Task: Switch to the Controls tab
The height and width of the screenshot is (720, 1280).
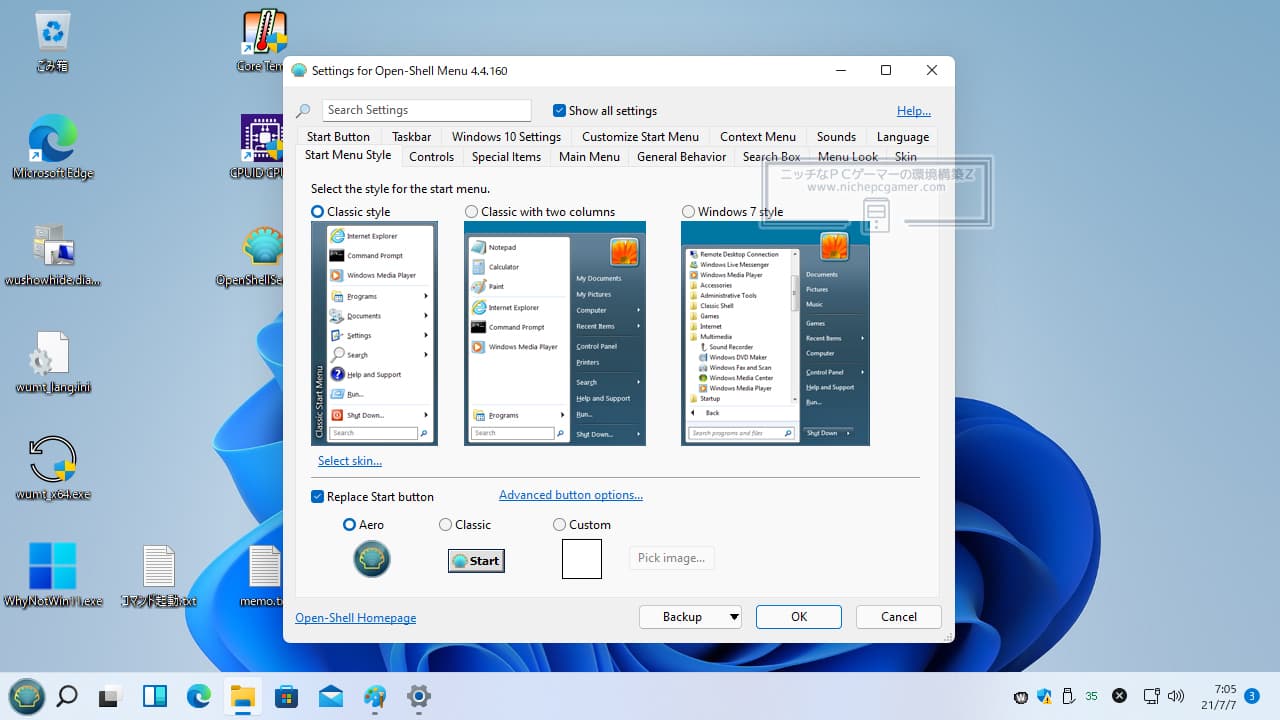Action: (x=431, y=157)
